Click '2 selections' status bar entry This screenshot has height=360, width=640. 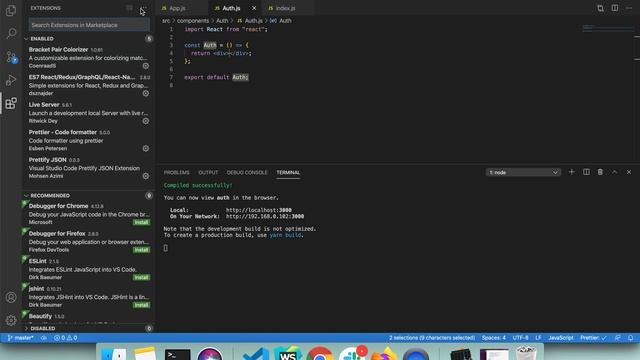click(432, 338)
